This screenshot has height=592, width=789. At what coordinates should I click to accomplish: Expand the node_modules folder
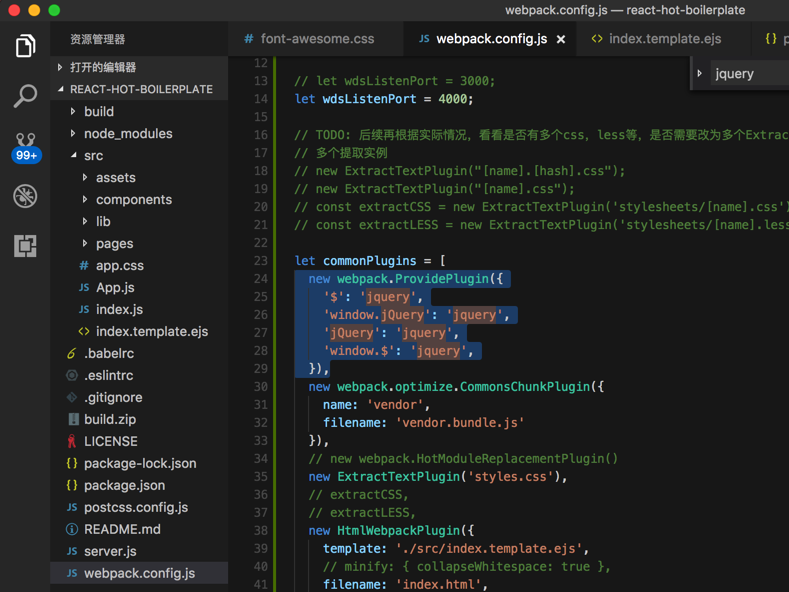click(127, 133)
